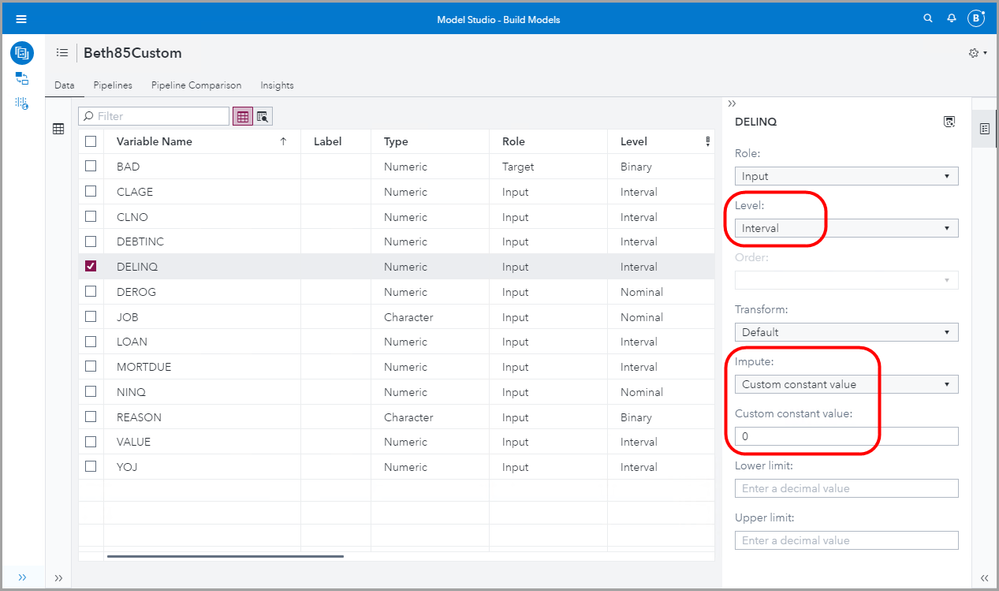Check the NINQ variable checkbox

tap(90, 392)
